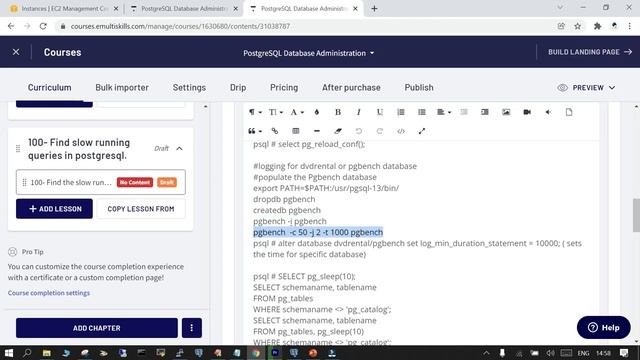Close the course manager with X

(16, 52)
